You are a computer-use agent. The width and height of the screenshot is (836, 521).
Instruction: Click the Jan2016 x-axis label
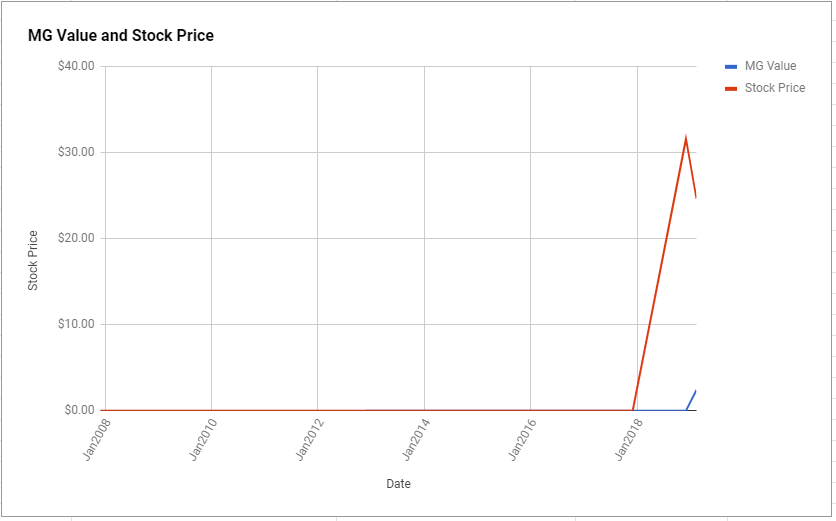pyautogui.click(x=522, y=439)
